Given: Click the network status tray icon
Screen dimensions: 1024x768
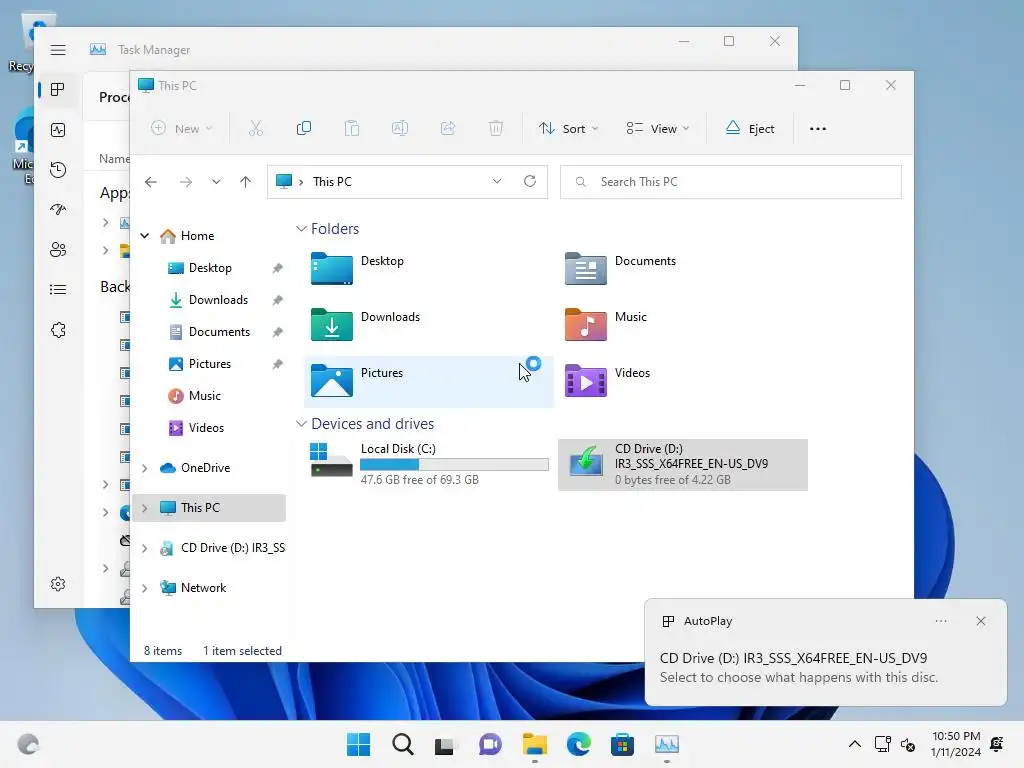Looking at the screenshot, I should (882, 744).
